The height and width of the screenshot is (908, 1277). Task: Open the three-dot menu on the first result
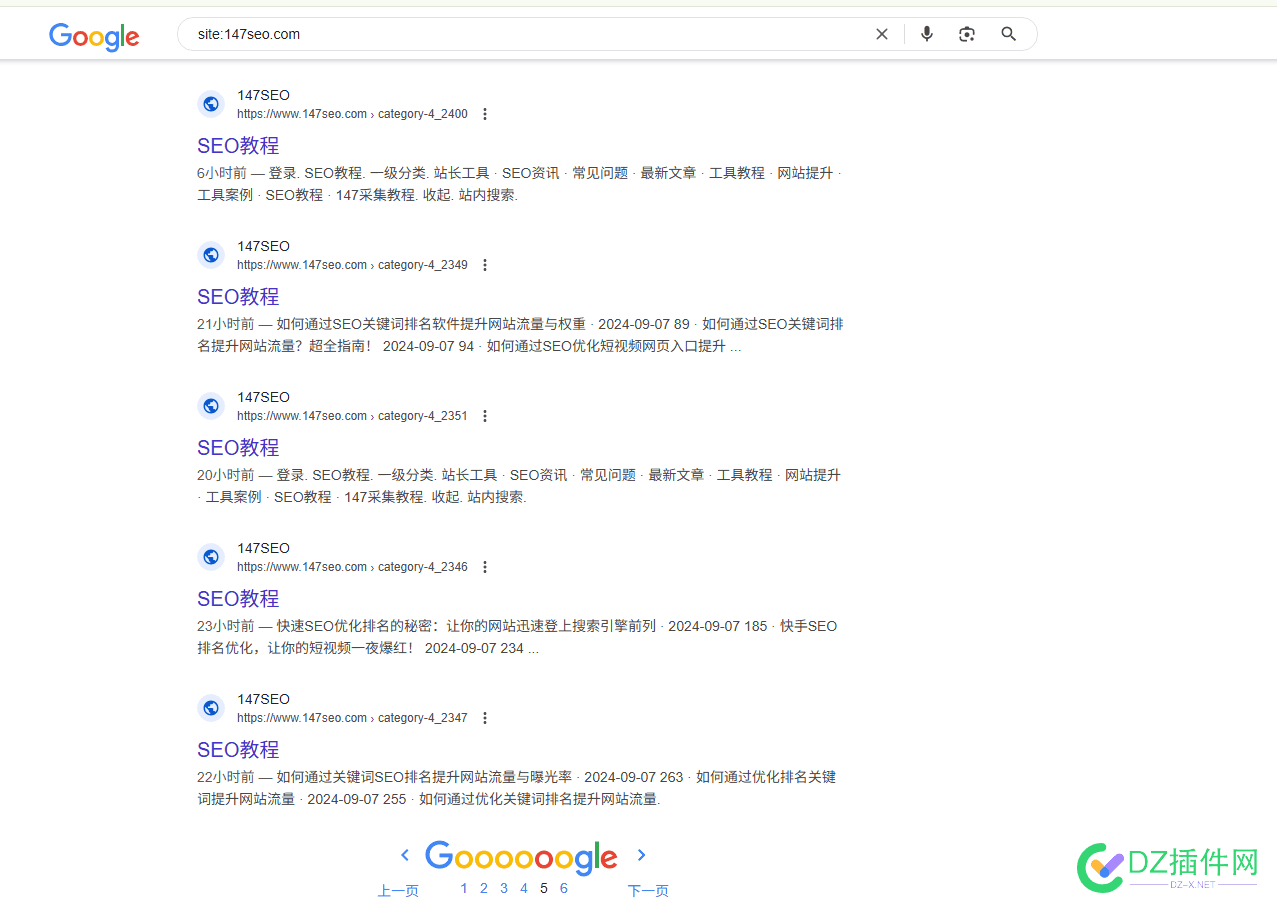(x=484, y=114)
